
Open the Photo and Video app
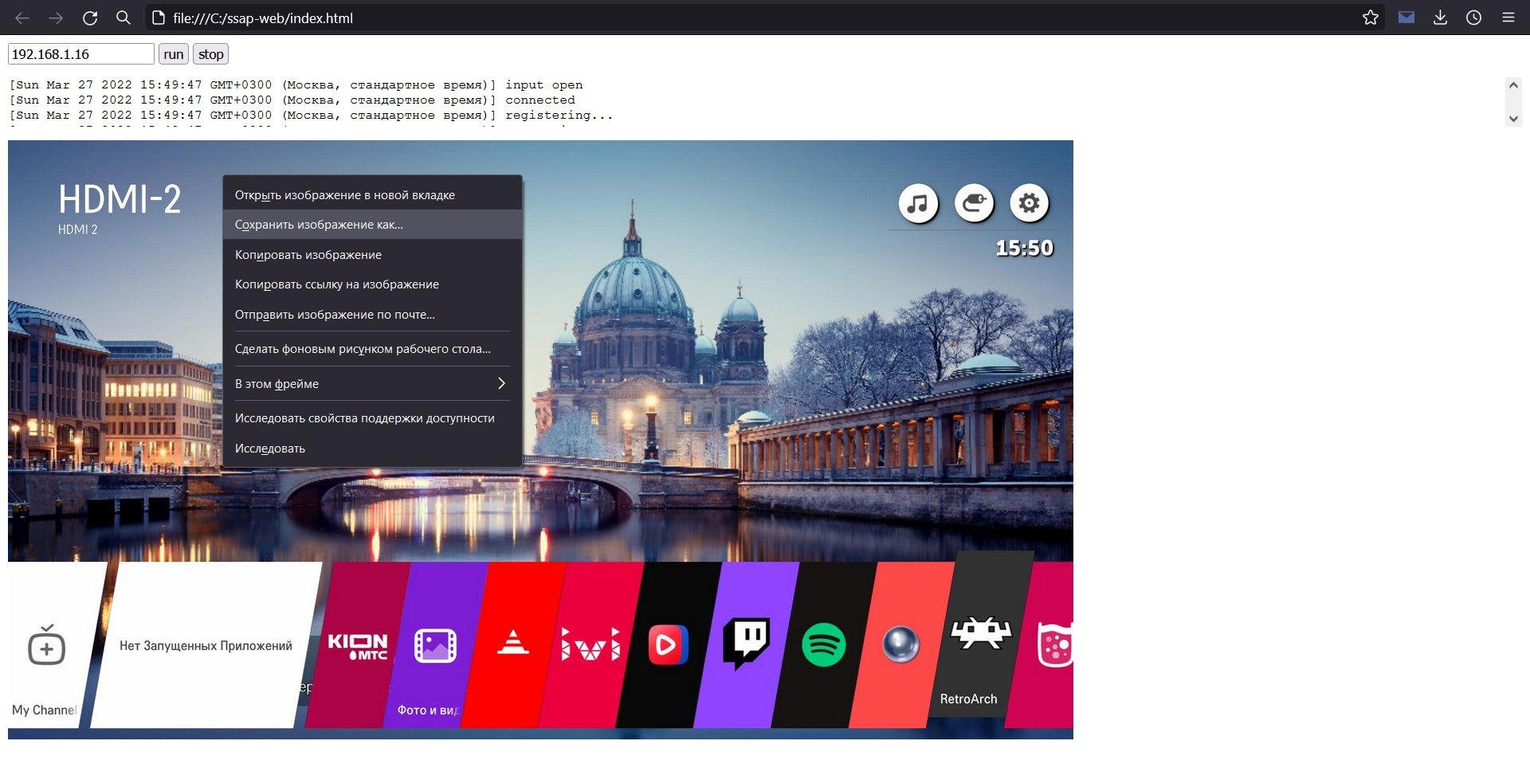click(x=435, y=645)
